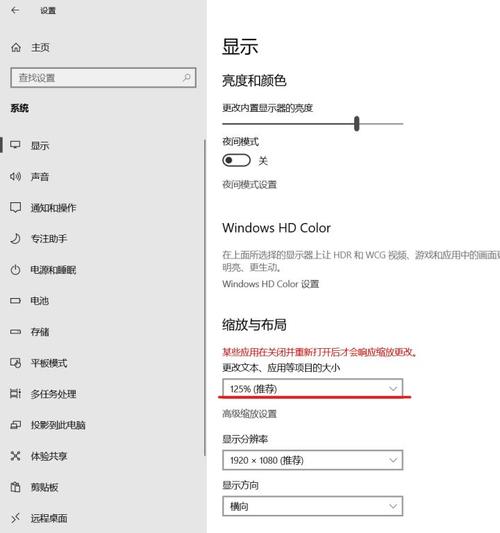The image size is (500, 533).
Task: Toggle the 夜间模式 switch
Action: (x=237, y=160)
